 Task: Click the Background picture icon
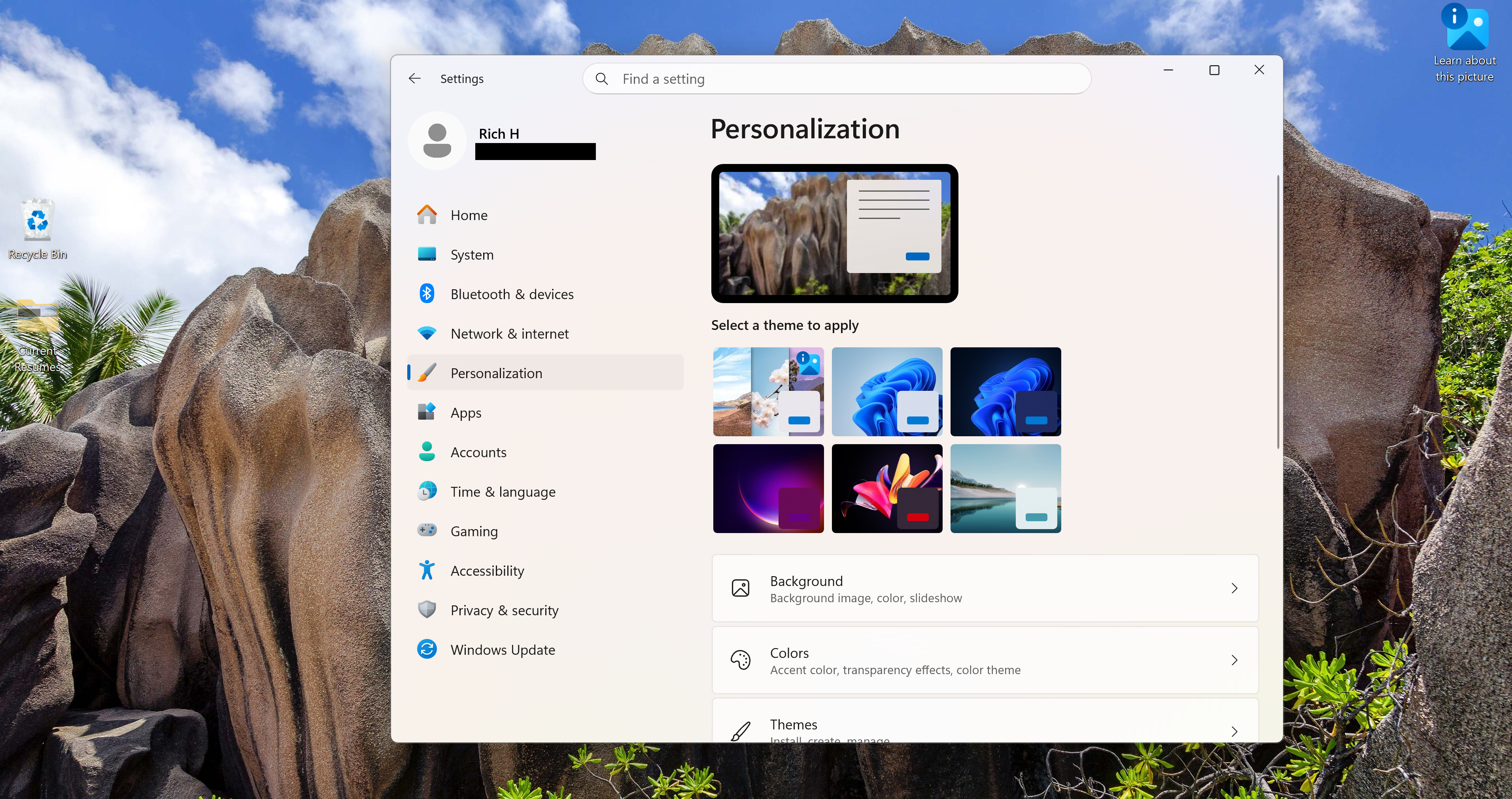pyautogui.click(x=741, y=588)
